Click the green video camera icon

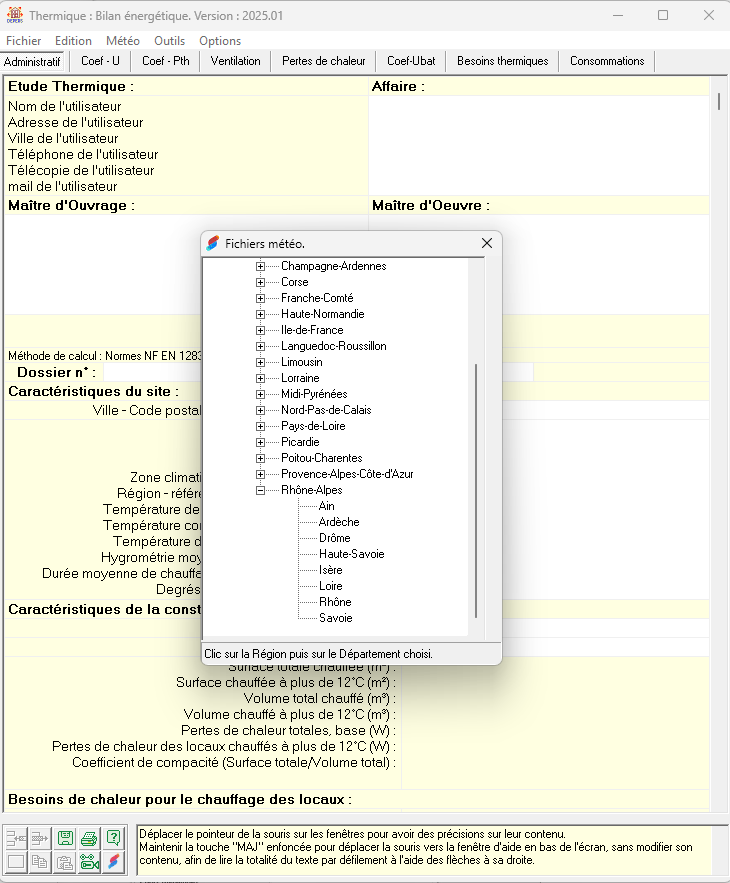click(x=90, y=863)
